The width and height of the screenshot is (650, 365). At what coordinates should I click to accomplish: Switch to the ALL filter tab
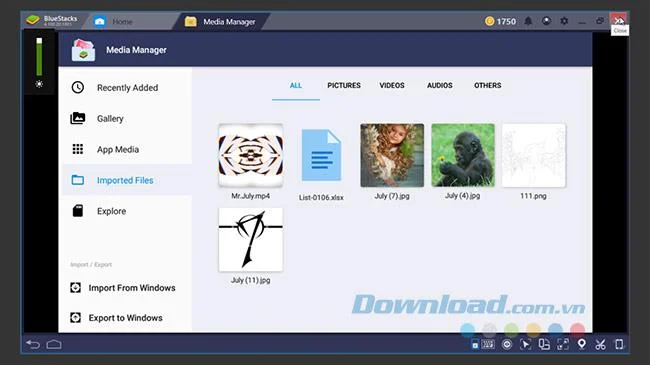coord(296,85)
